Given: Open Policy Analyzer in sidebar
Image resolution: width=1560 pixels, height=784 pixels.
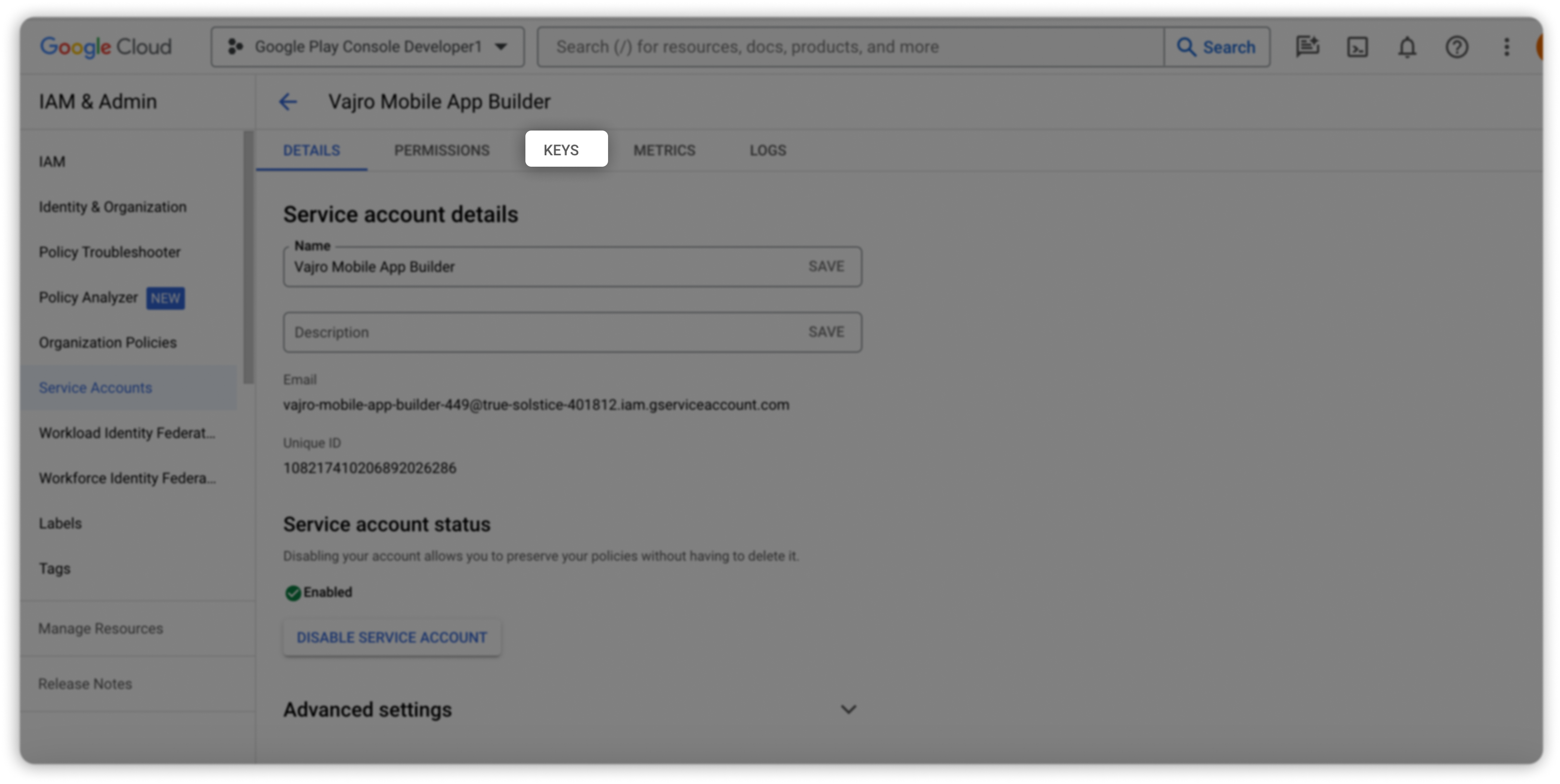Looking at the screenshot, I should click(89, 297).
